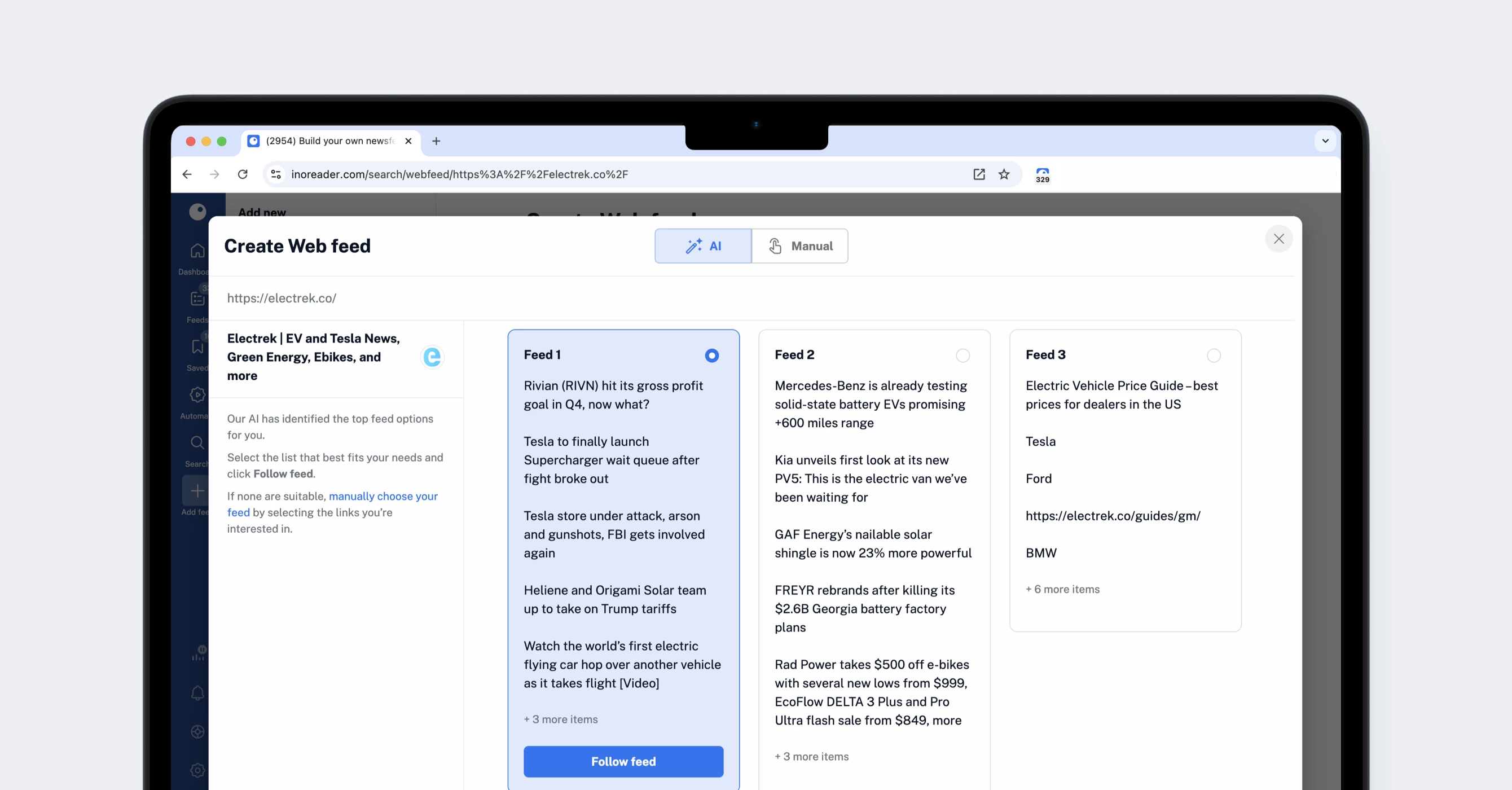Screen dimensions: 1512x790
Task: Click 'Electric Vehicle Price Guide' item
Action: pos(1122,395)
